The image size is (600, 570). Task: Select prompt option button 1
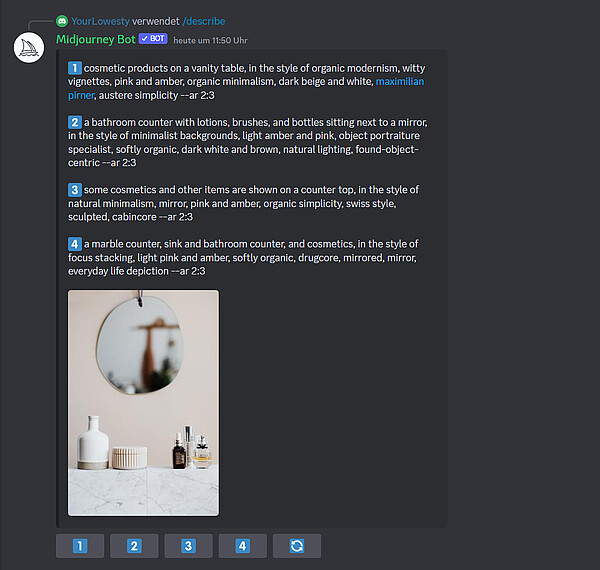pos(80,546)
